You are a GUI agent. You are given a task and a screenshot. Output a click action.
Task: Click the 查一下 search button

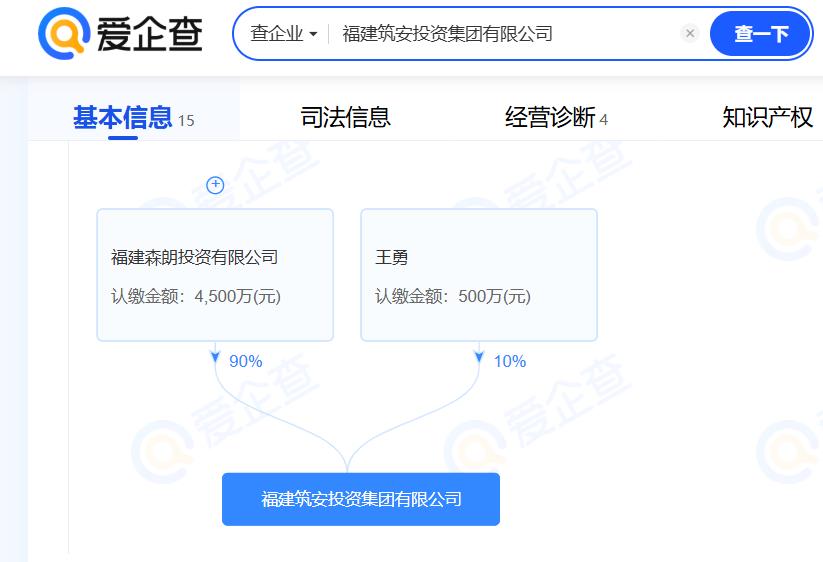point(761,34)
